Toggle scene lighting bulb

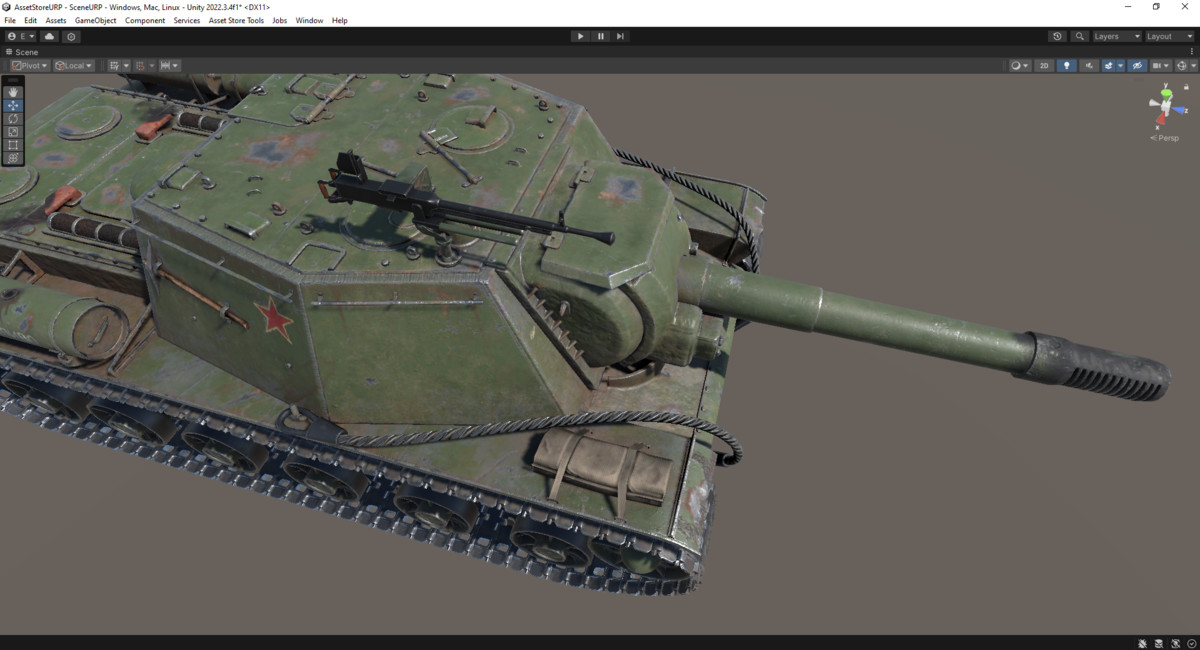click(x=1066, y=66)
